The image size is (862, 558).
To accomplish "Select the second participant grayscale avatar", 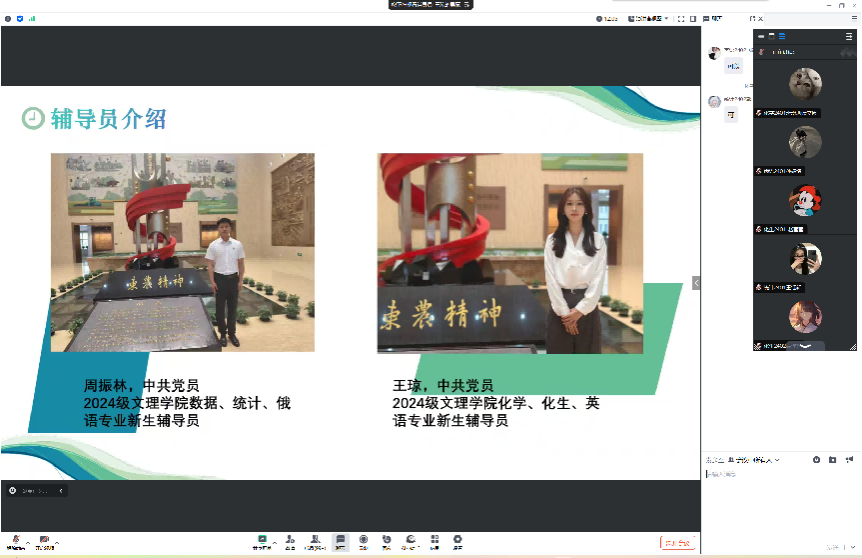I will (805, 142).
